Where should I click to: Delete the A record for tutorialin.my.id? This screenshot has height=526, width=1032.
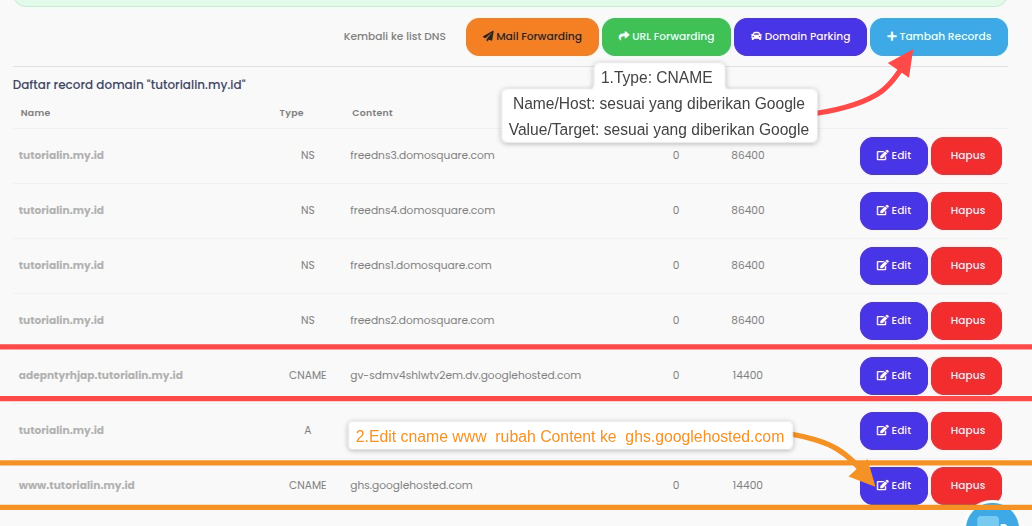[966, 431]
